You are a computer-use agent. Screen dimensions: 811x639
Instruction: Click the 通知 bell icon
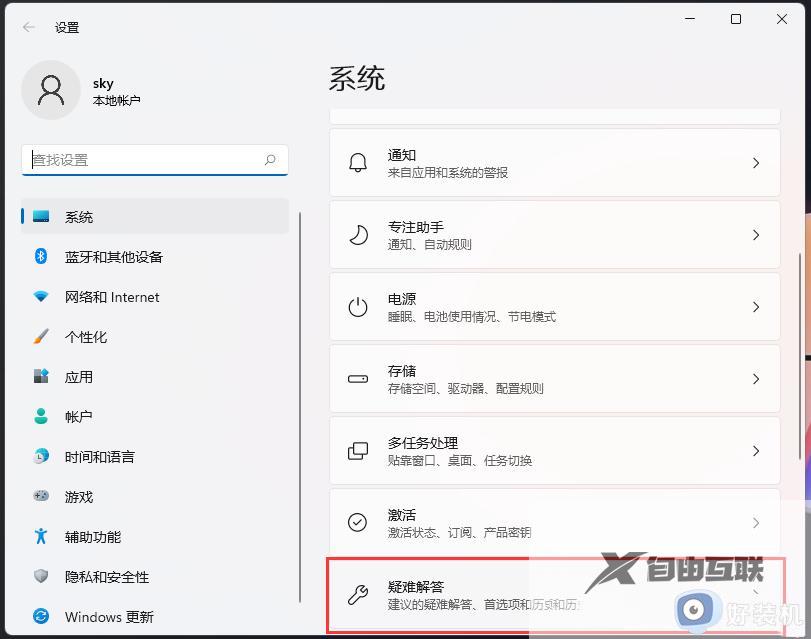point(357,162)
